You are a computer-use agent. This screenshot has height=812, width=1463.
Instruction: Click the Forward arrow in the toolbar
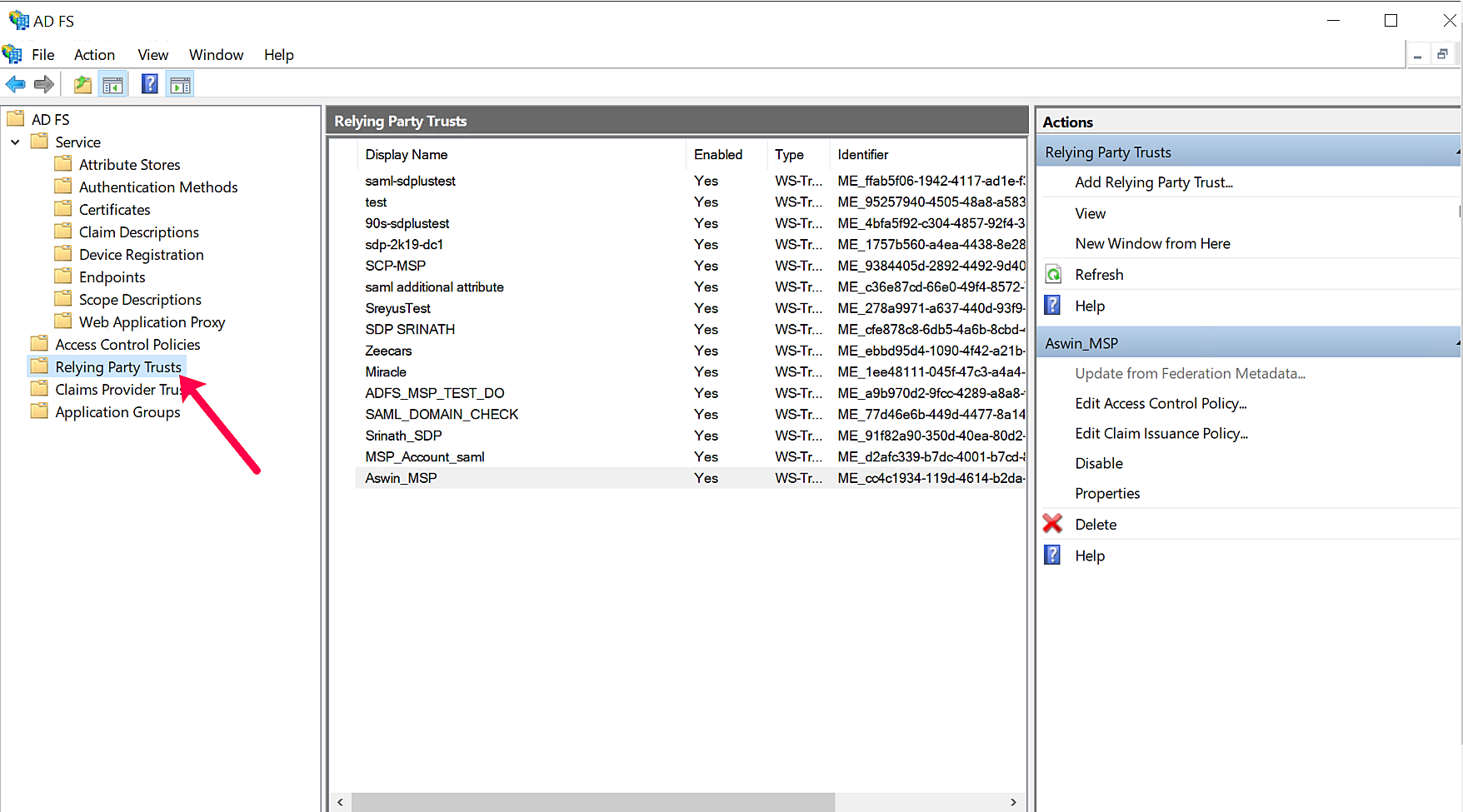[44, 84]
